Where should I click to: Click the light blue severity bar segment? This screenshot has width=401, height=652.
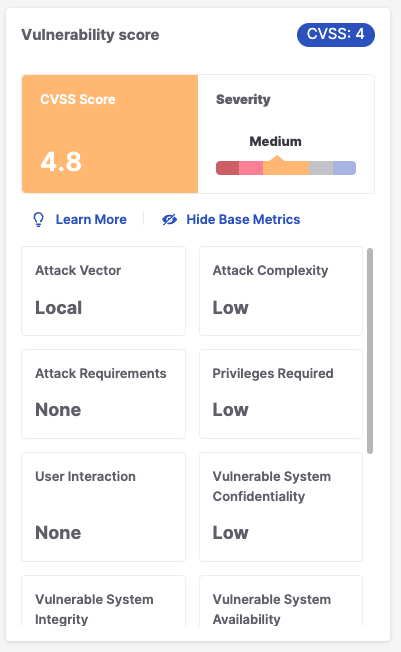tap(344, 168)
